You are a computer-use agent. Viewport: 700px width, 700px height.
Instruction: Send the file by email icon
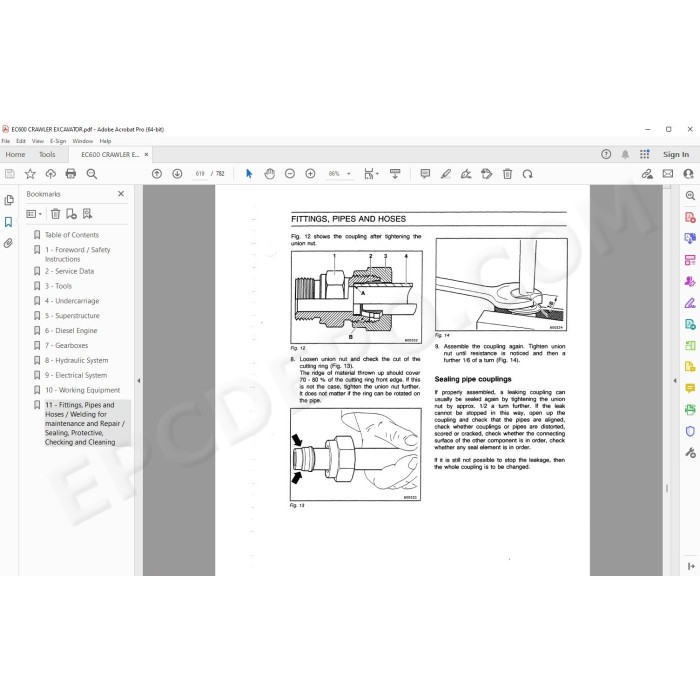[x=667, y=174]
